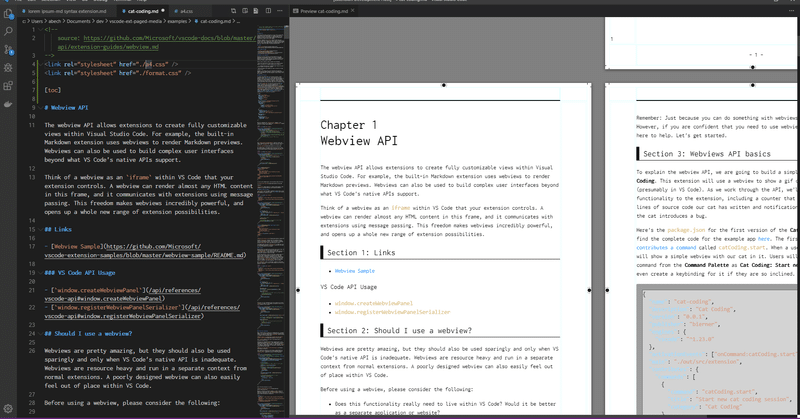800x419 pixels.
Task: Click 'Documents' in the breadcrumb path
Action: [x=78, y=21]
